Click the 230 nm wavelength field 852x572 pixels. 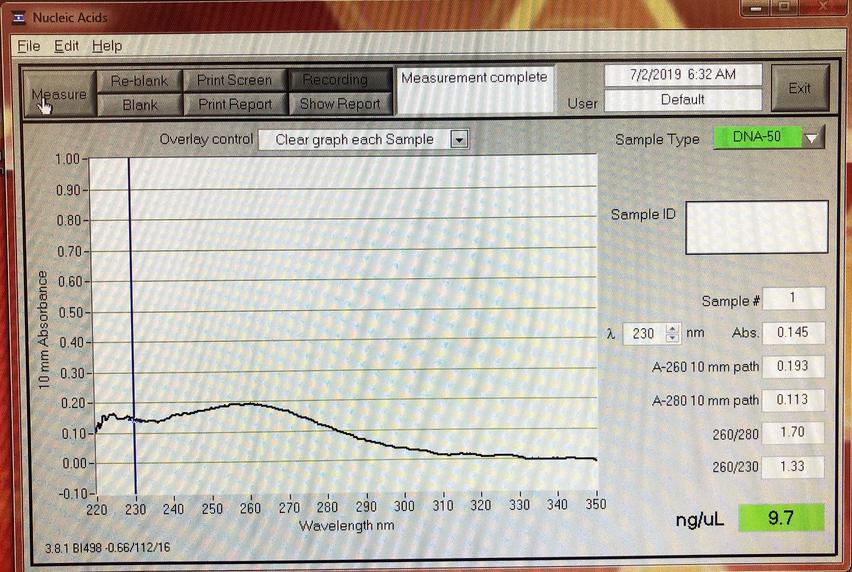tap(643, 334)
